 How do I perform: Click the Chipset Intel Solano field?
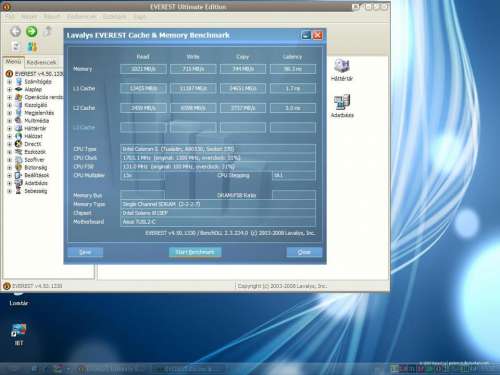(218, 213)
